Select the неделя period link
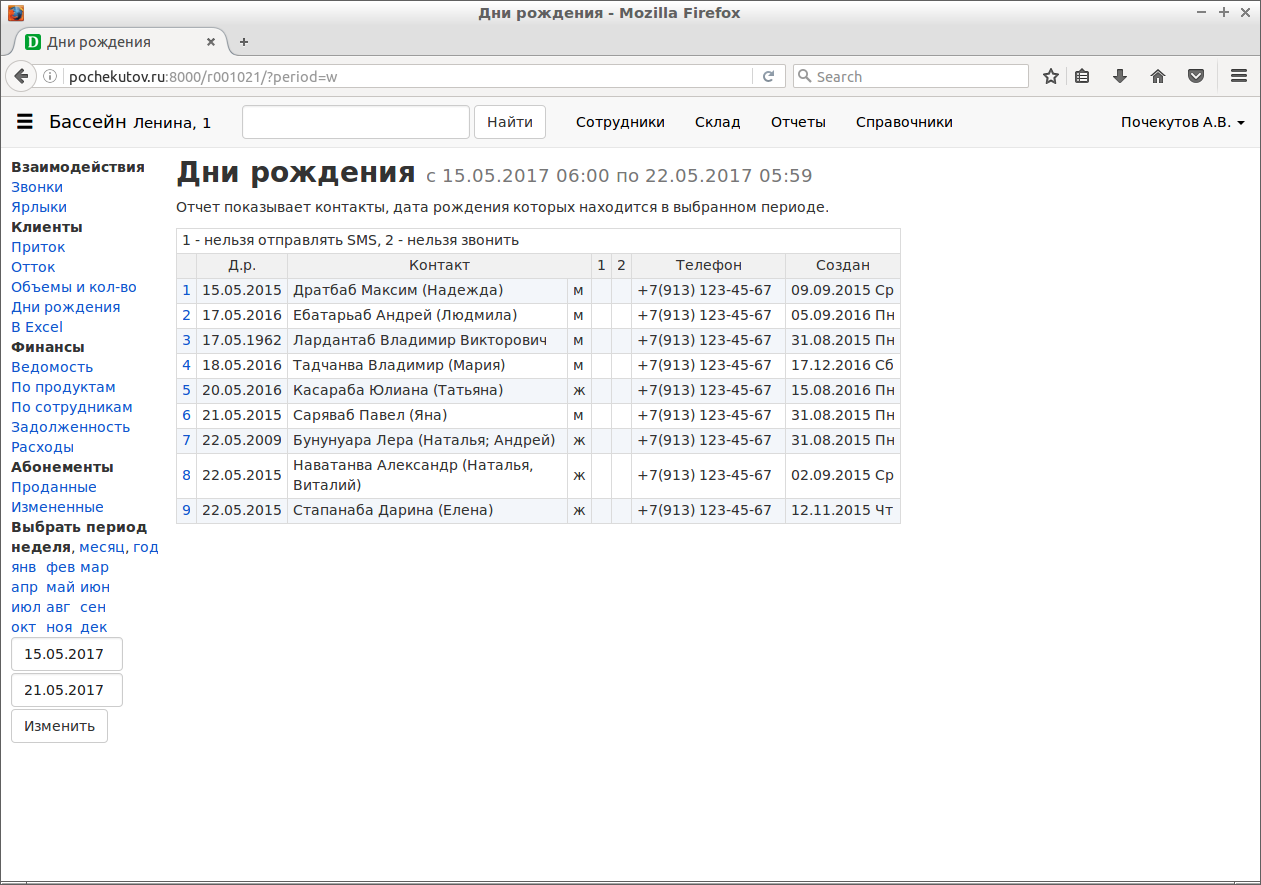The image size is (1261, 885). [41, 547]
